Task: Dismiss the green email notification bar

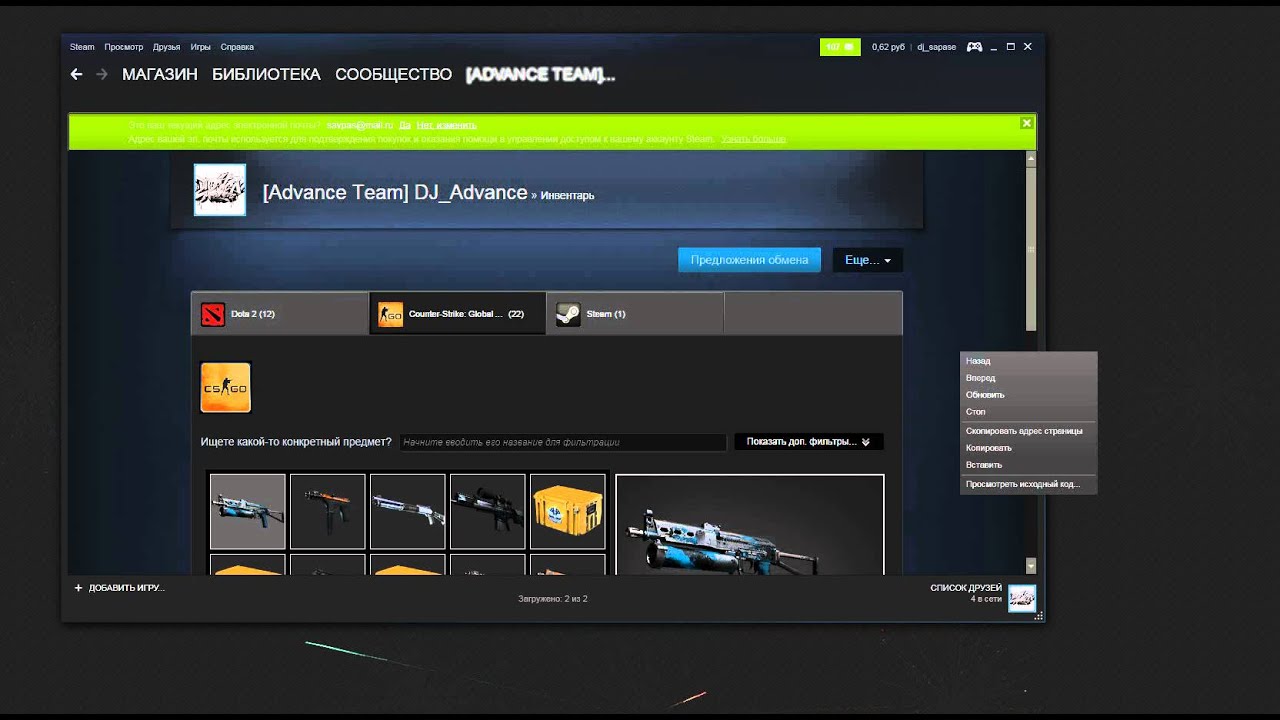Action: 1026,123
